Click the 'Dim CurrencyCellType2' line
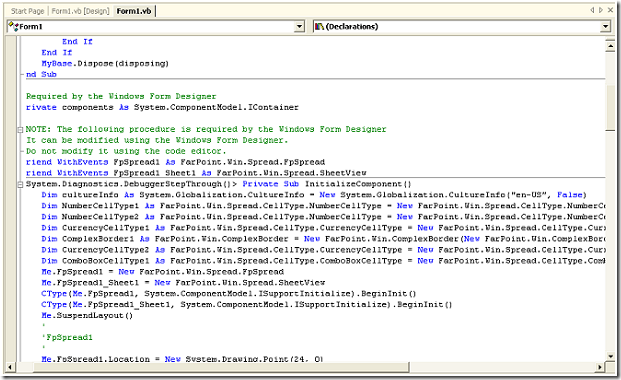 323,250
